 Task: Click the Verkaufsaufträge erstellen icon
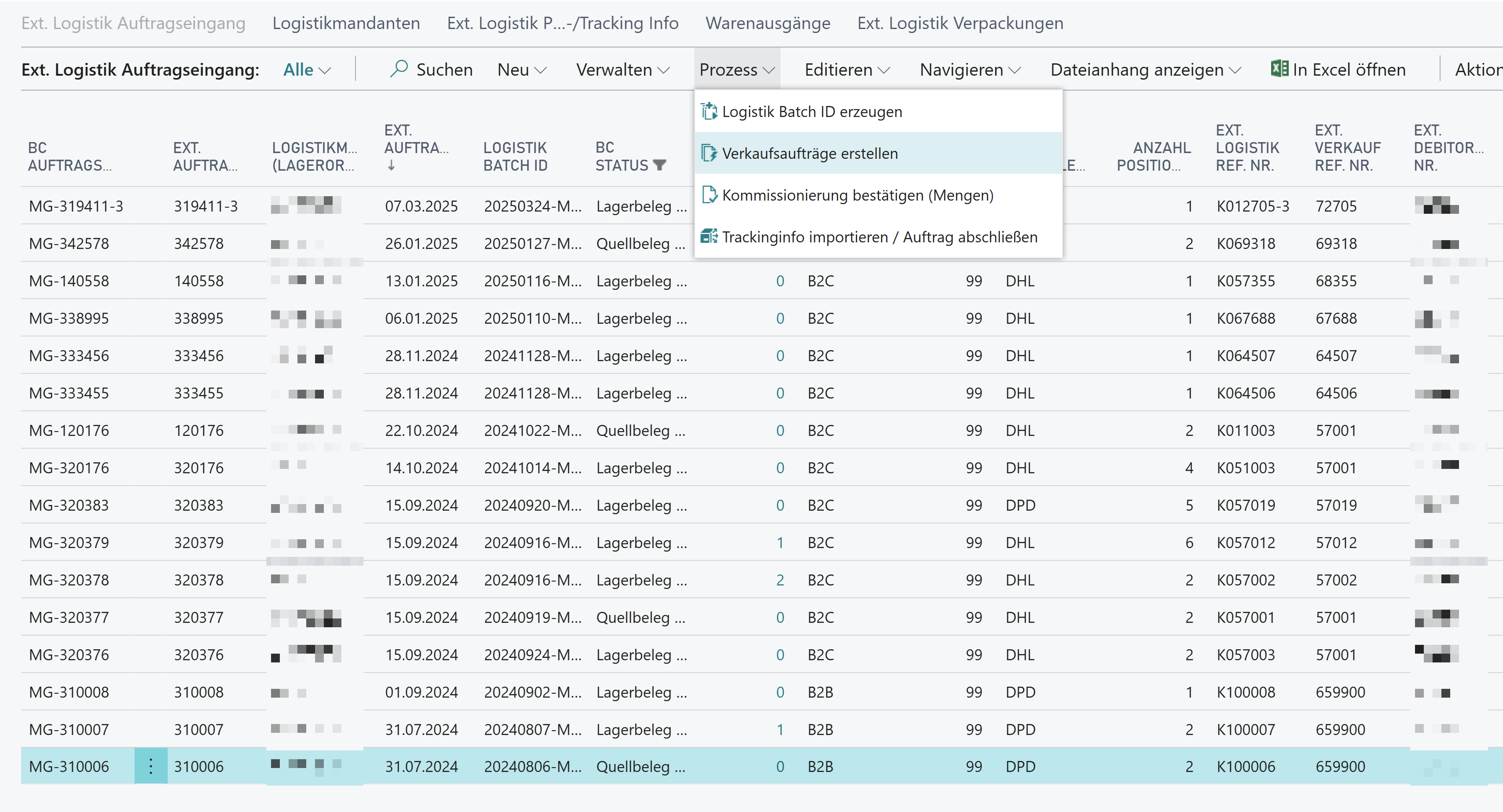click(709, 154)
